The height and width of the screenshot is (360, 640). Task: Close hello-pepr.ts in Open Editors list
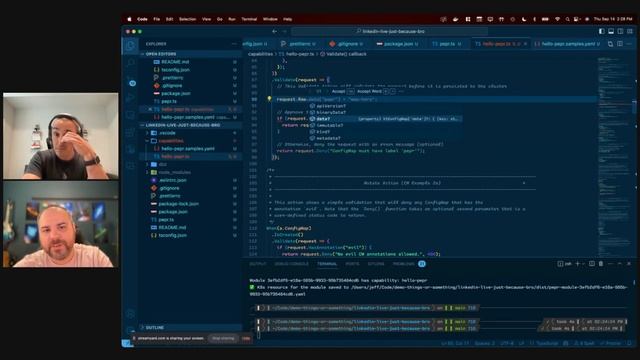150,109
